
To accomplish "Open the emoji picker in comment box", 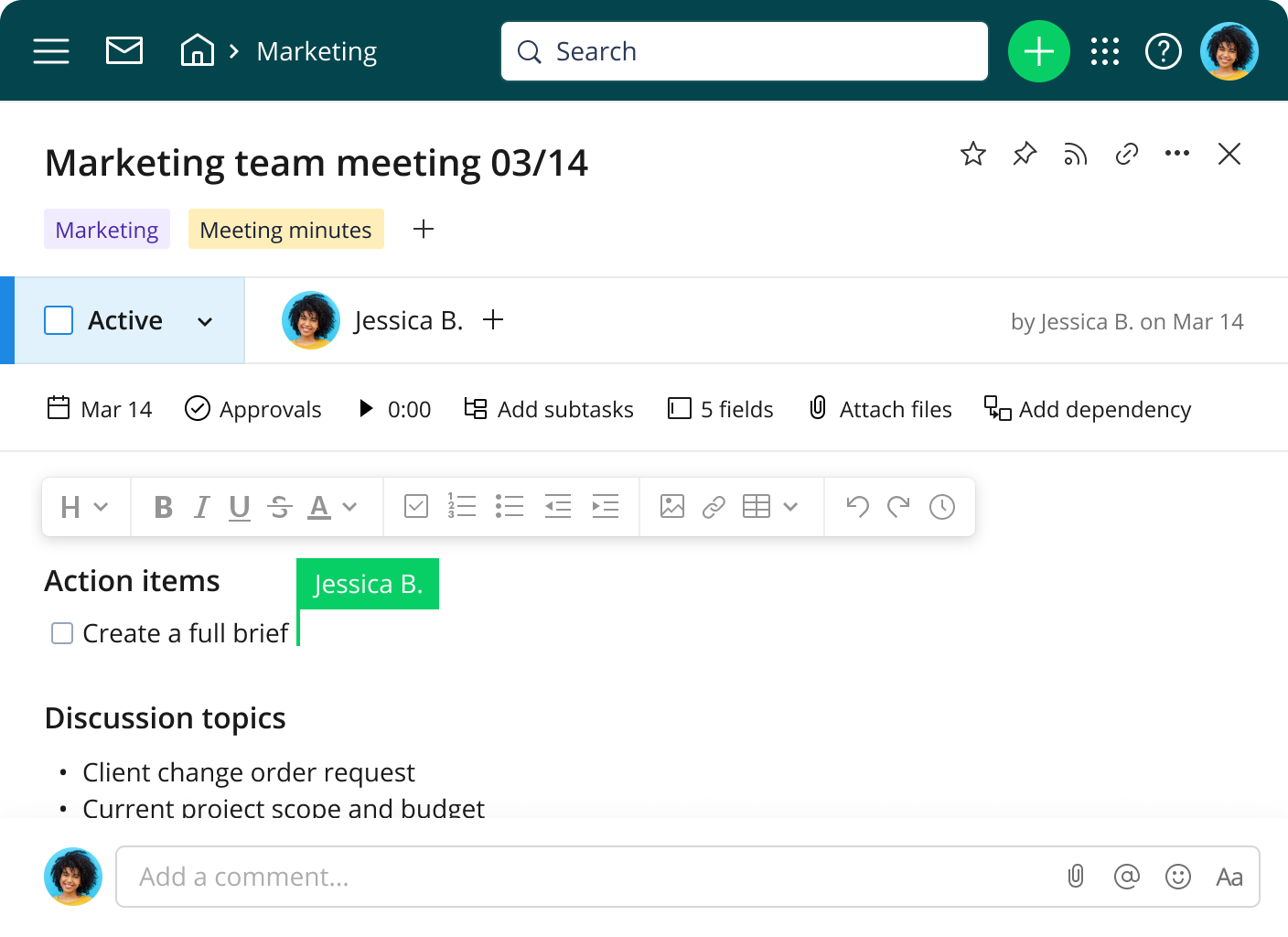I will coord(1177,877).
